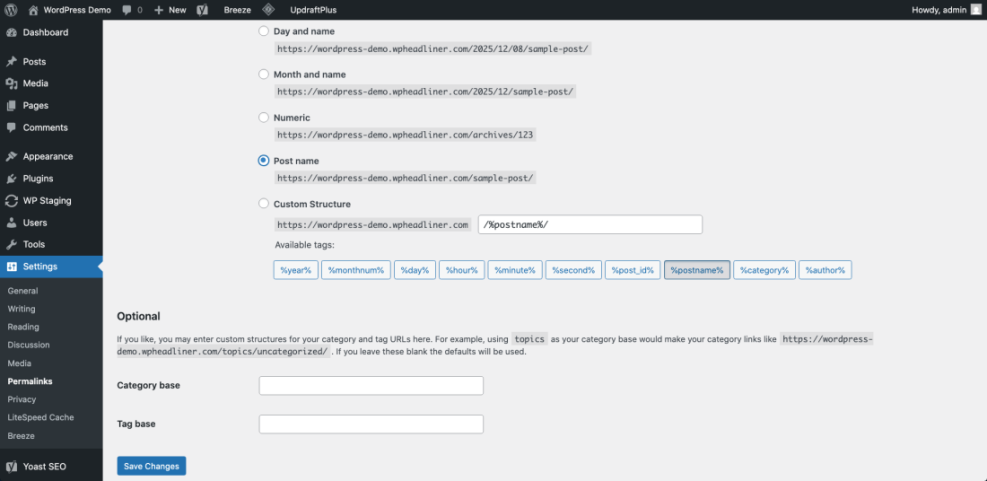Go to Writing settings submenu
987x481 pixels.
[21, 309]
